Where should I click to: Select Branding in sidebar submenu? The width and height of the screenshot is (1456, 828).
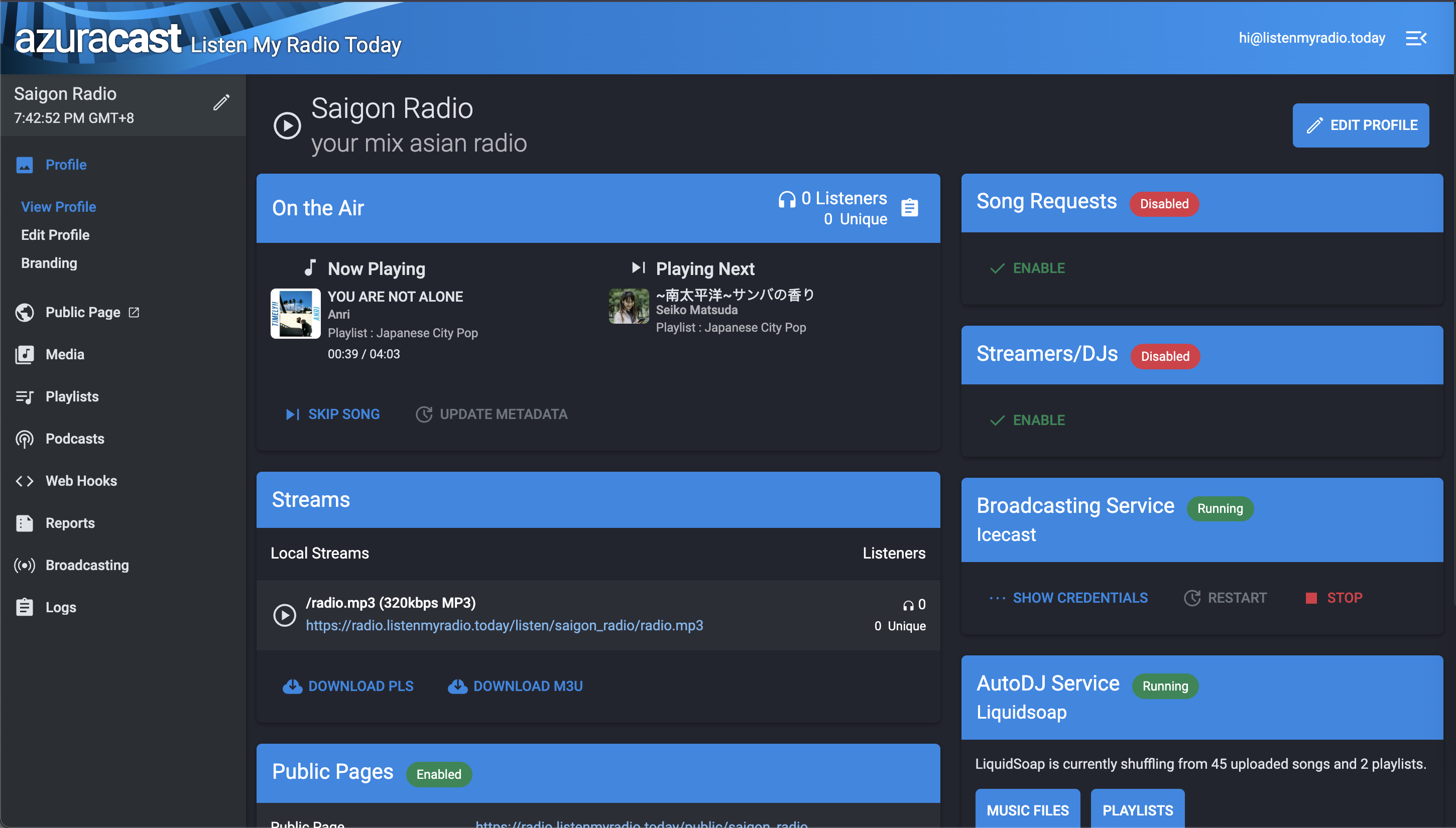[49, 263]
